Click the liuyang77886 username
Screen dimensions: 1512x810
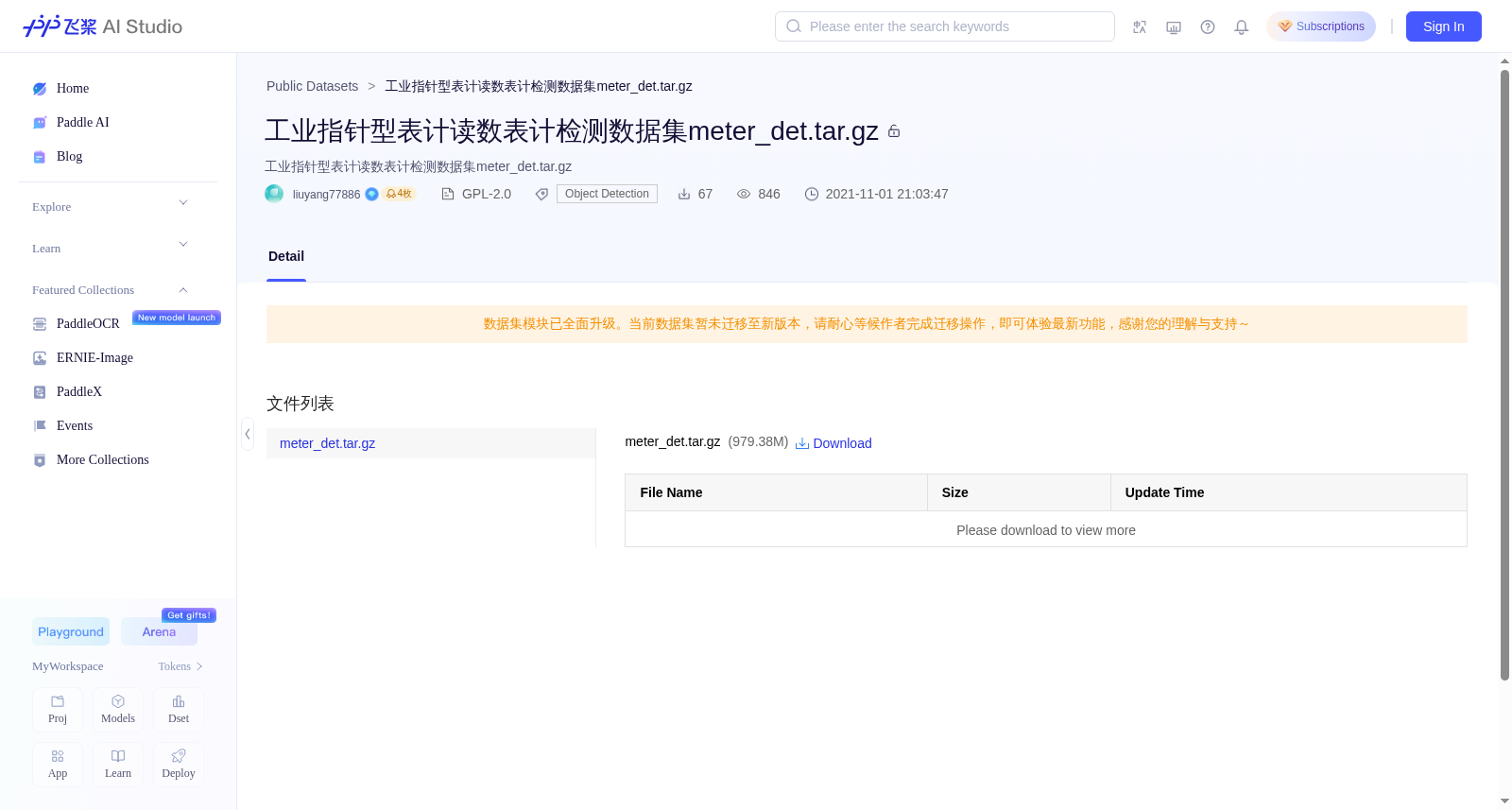point(326,195)
